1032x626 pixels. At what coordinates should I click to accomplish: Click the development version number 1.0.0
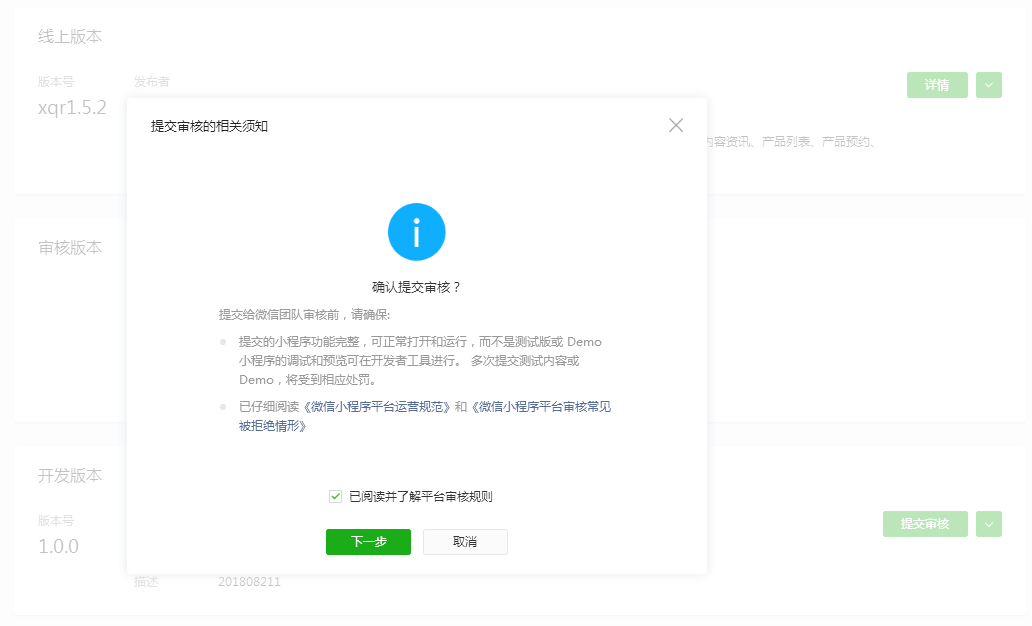[59, 546]
